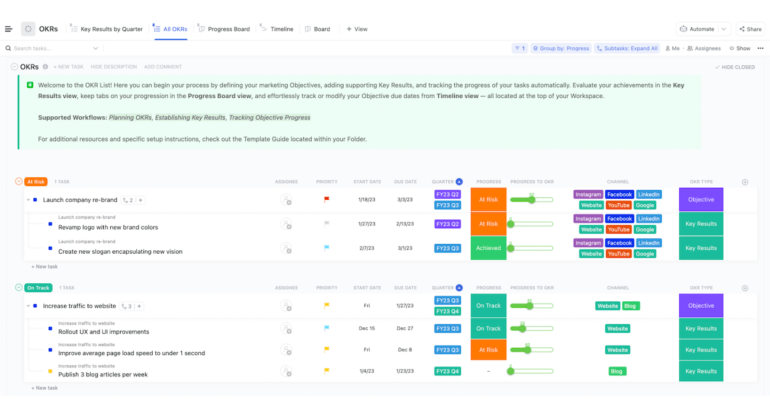The width and height of the screenshot is (770, 399).
Task: Click the Share button
Action: [x=750, y=29]
